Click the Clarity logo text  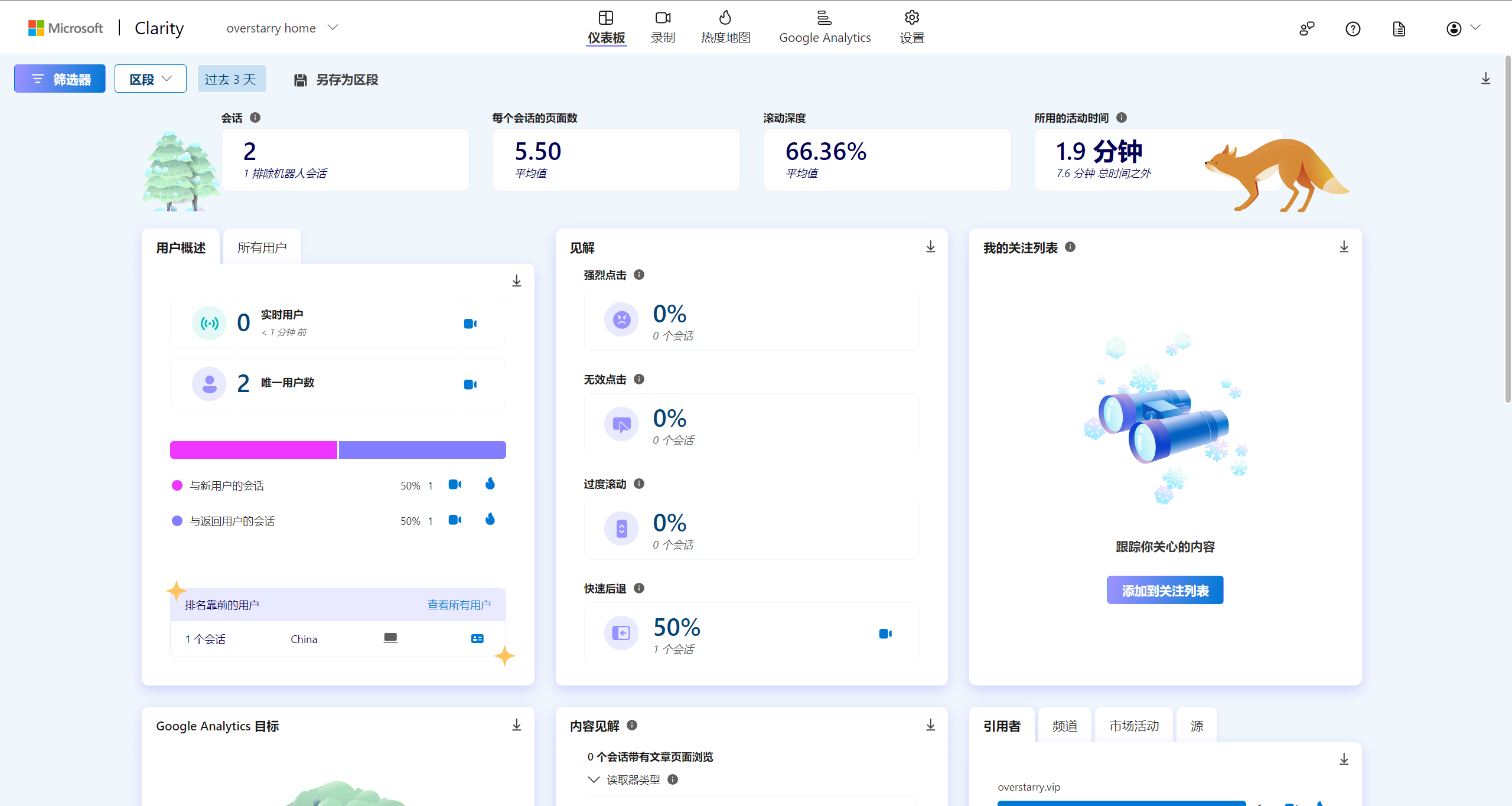pos(159,28)
